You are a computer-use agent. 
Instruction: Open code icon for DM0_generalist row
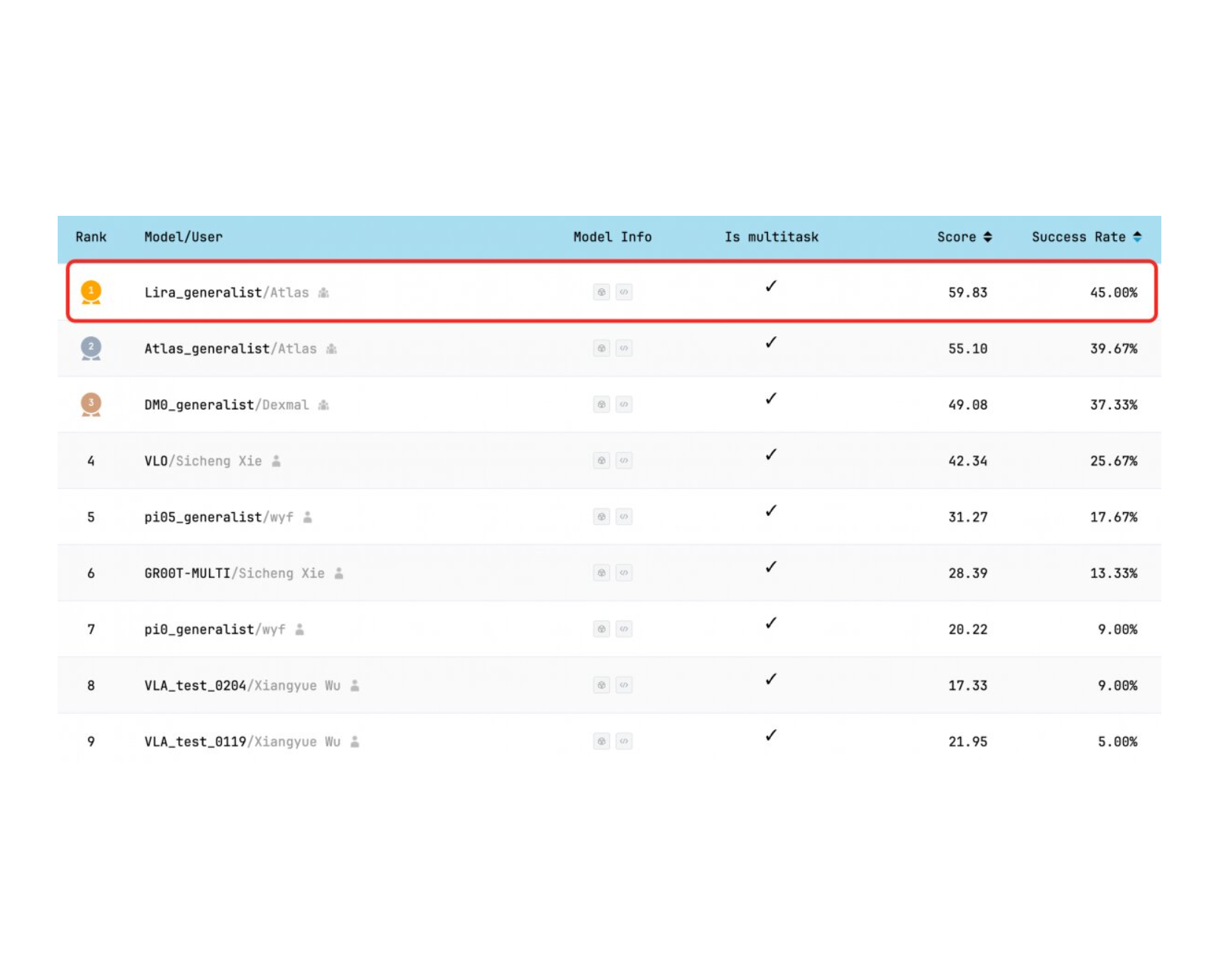click(624, 404)
